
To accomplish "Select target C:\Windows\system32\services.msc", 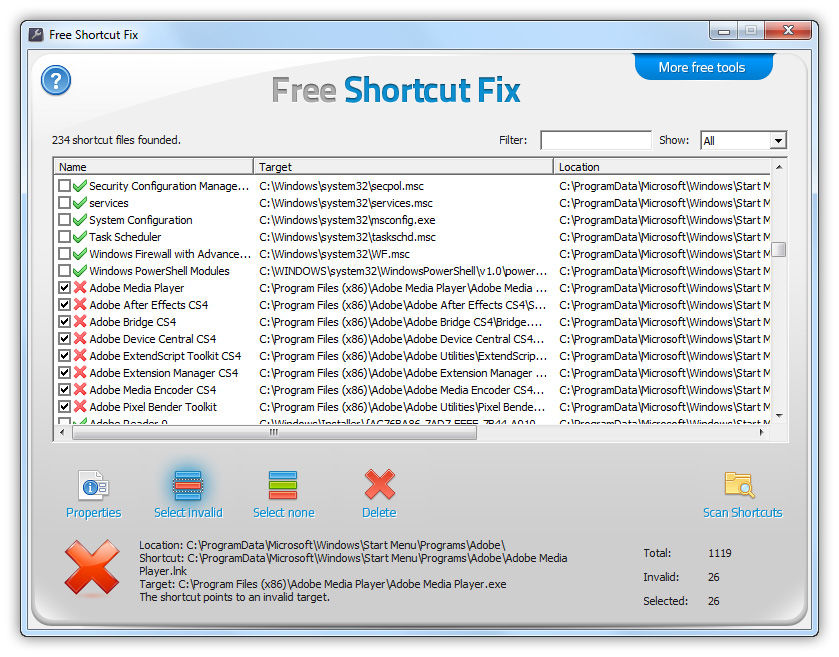I will 346,203.
